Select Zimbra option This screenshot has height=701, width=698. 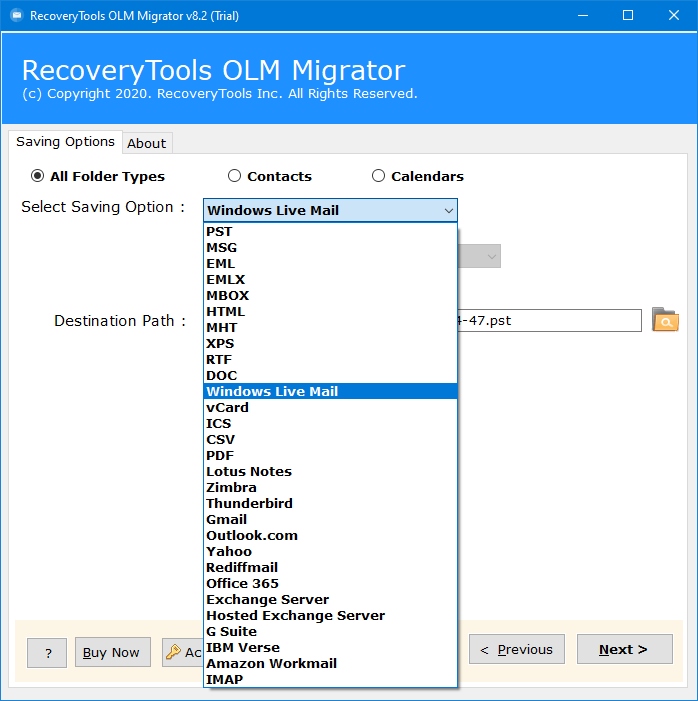(x=330, y=487)
